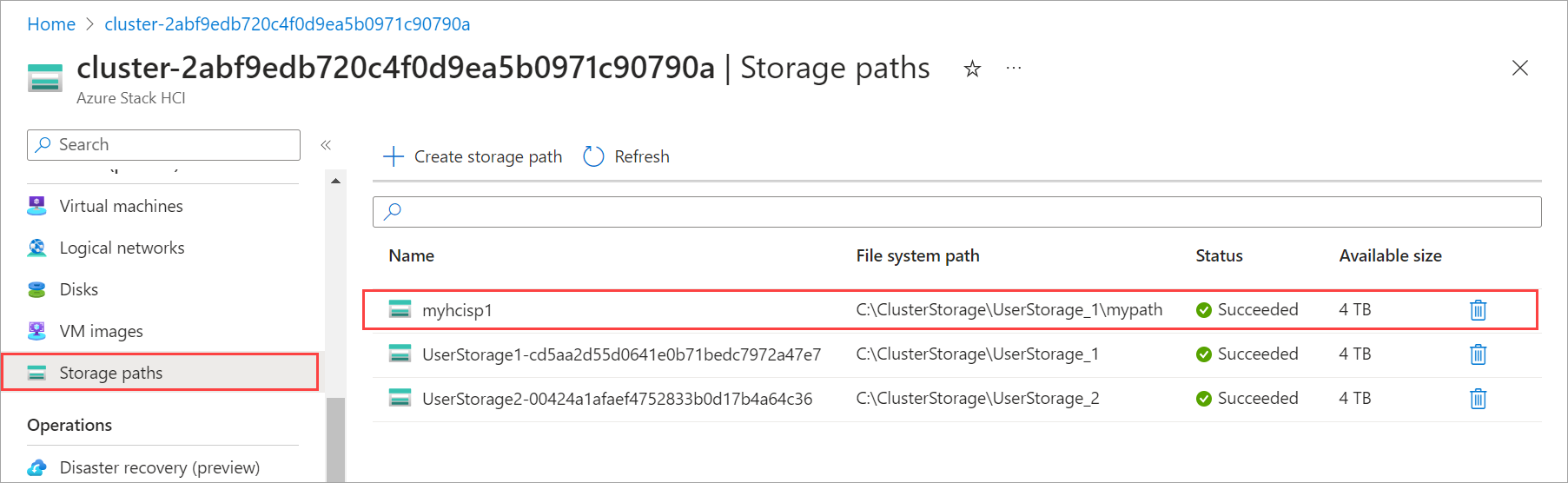Sort by the Name column header
Viewport: 1568px width, 483px height.
[x=411, y=255]
